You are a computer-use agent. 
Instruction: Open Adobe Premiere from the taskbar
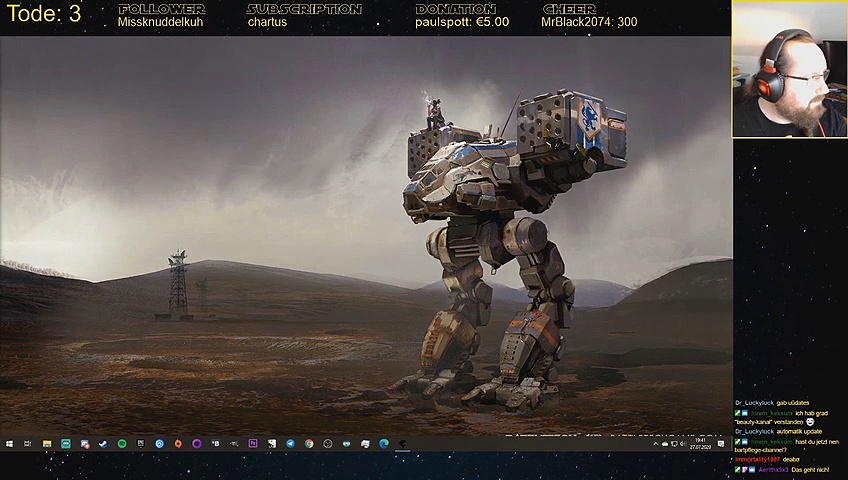click(253, 444)
